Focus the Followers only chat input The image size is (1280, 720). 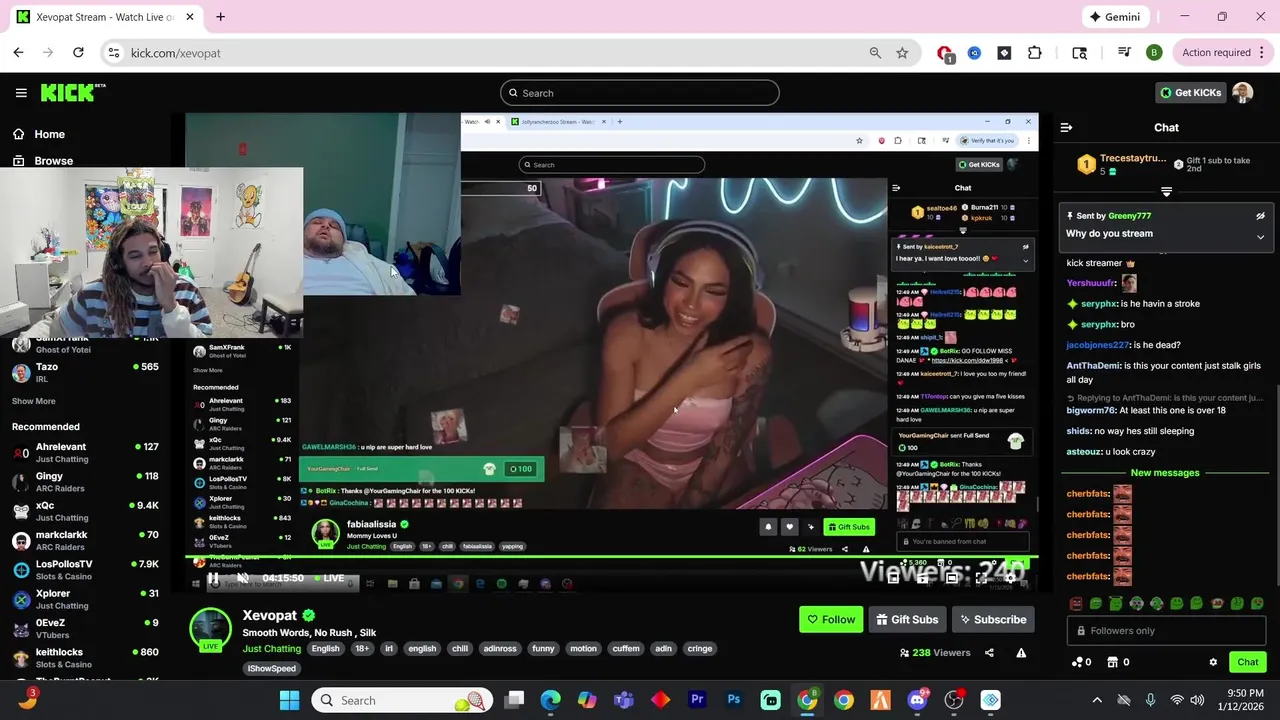[1166, 631]
